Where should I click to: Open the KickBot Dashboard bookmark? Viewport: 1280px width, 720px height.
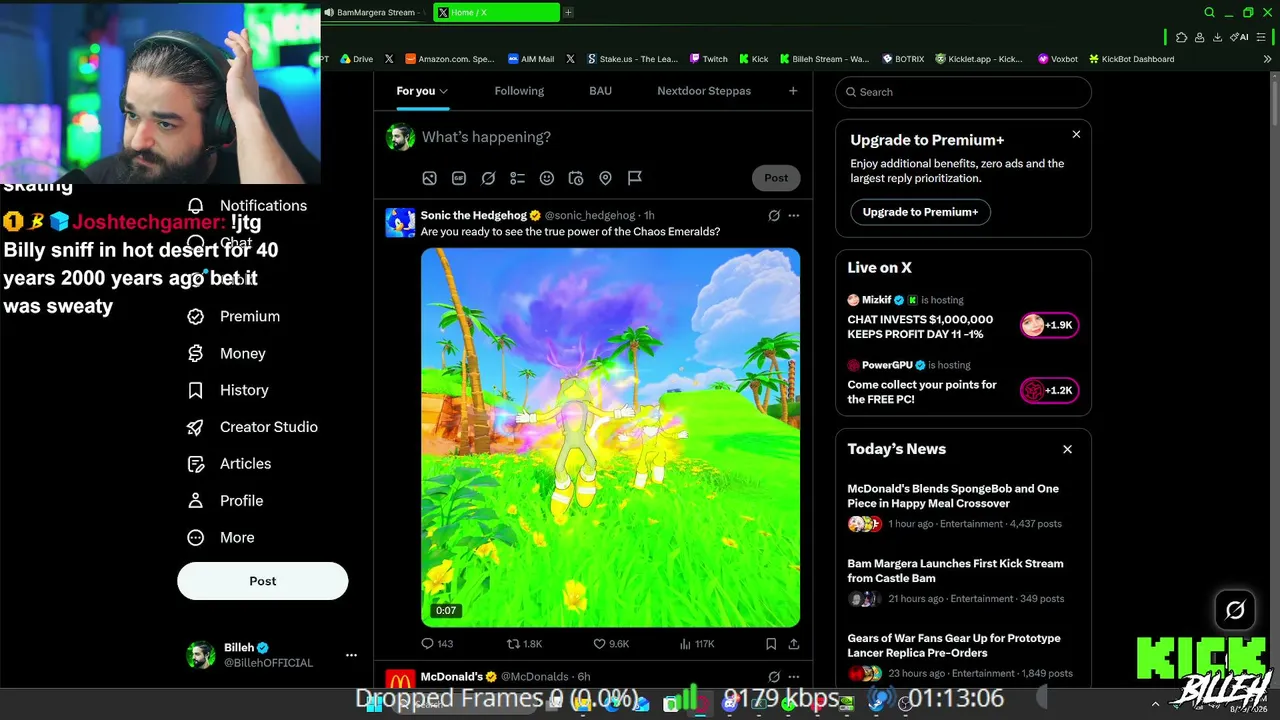(1131, 59)
